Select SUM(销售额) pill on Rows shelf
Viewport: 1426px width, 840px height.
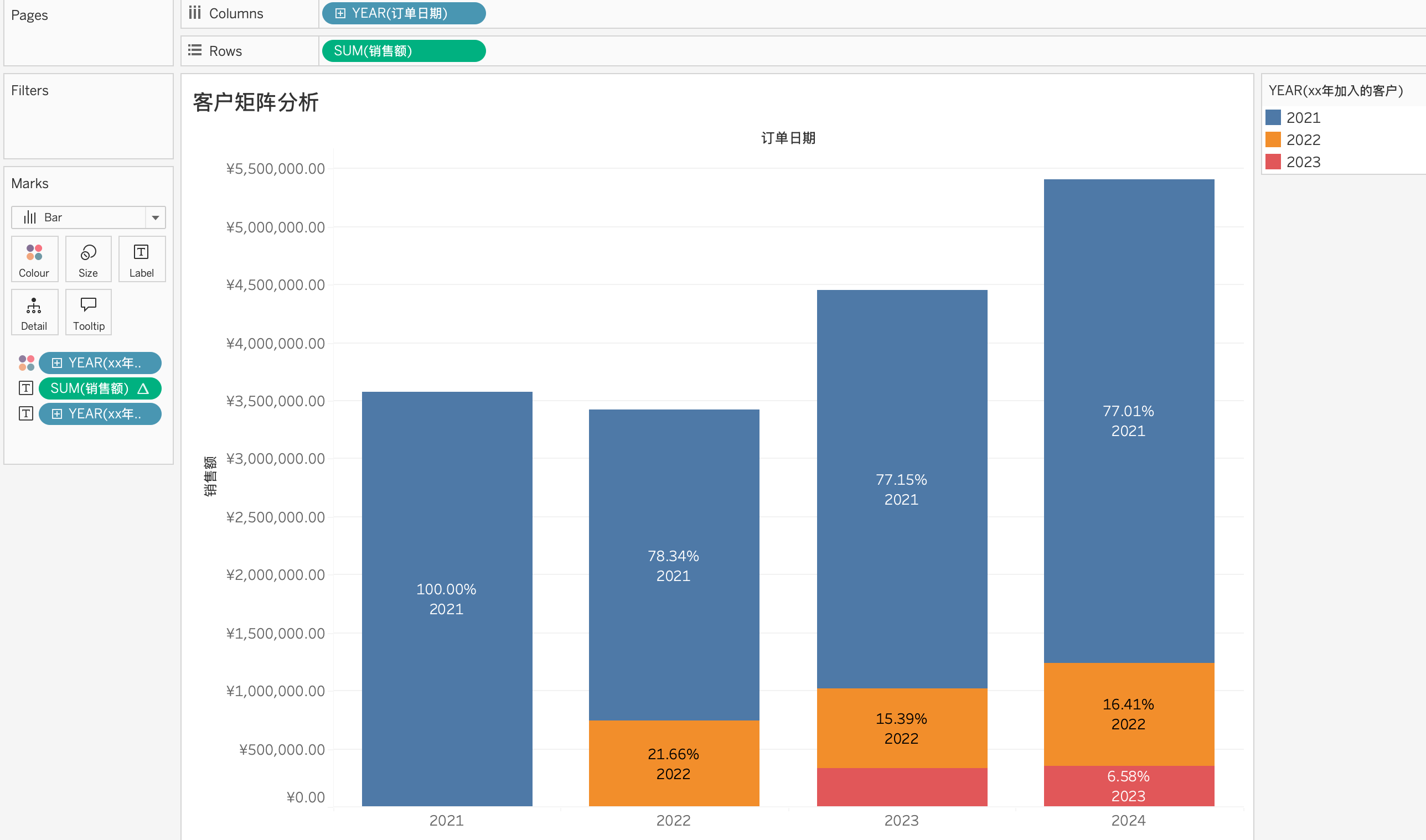click(x=403, y=51)
